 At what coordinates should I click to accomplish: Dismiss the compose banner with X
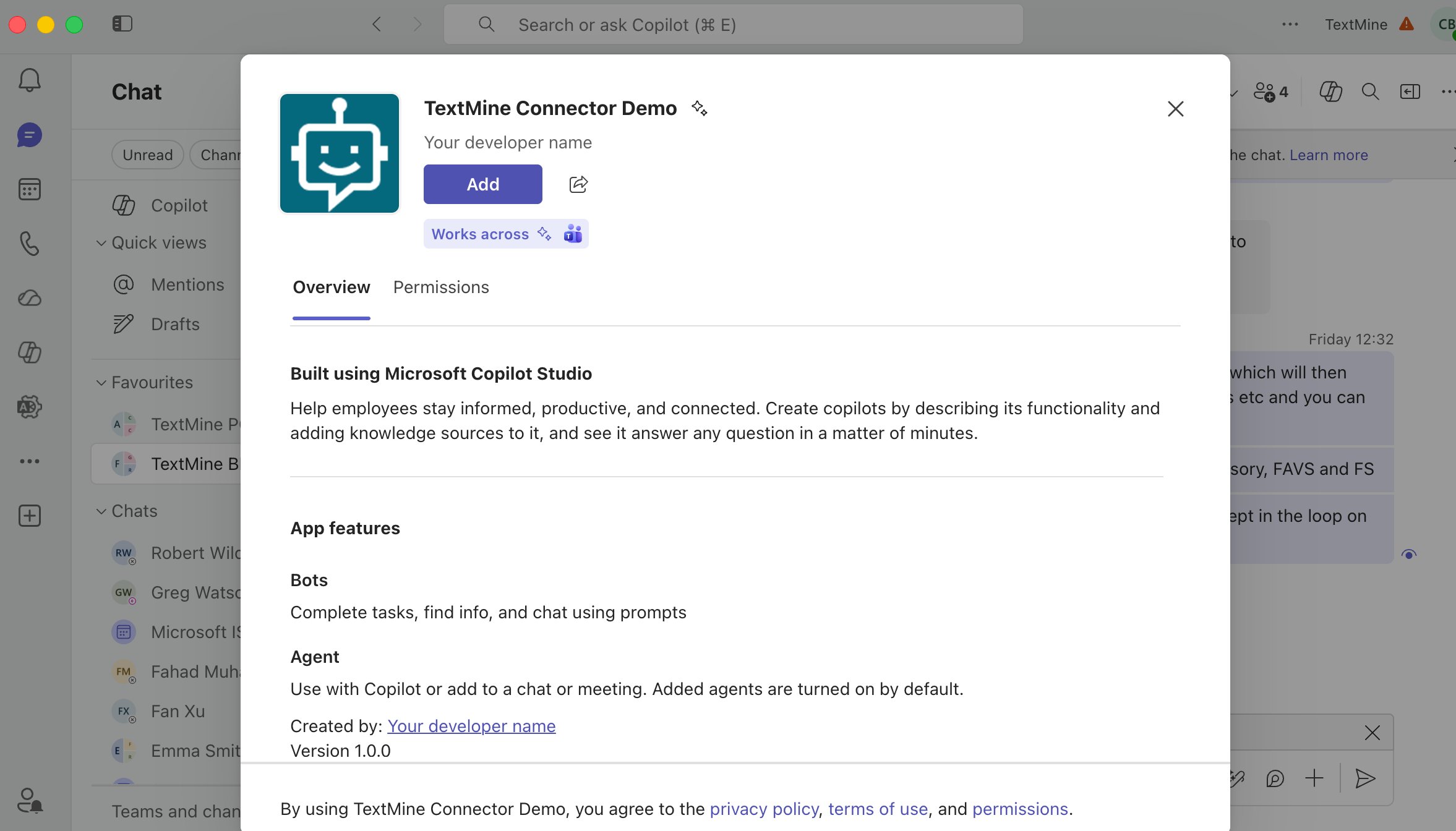[x=1372, y=733]
